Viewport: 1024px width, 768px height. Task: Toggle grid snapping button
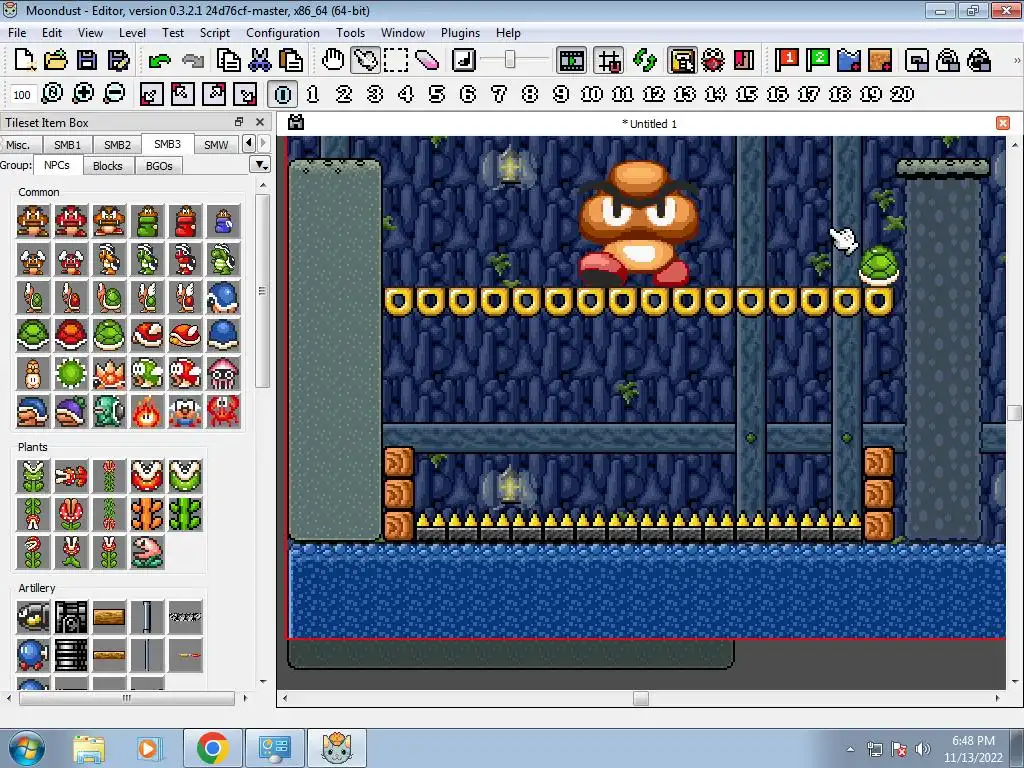[x=609, y=61]
